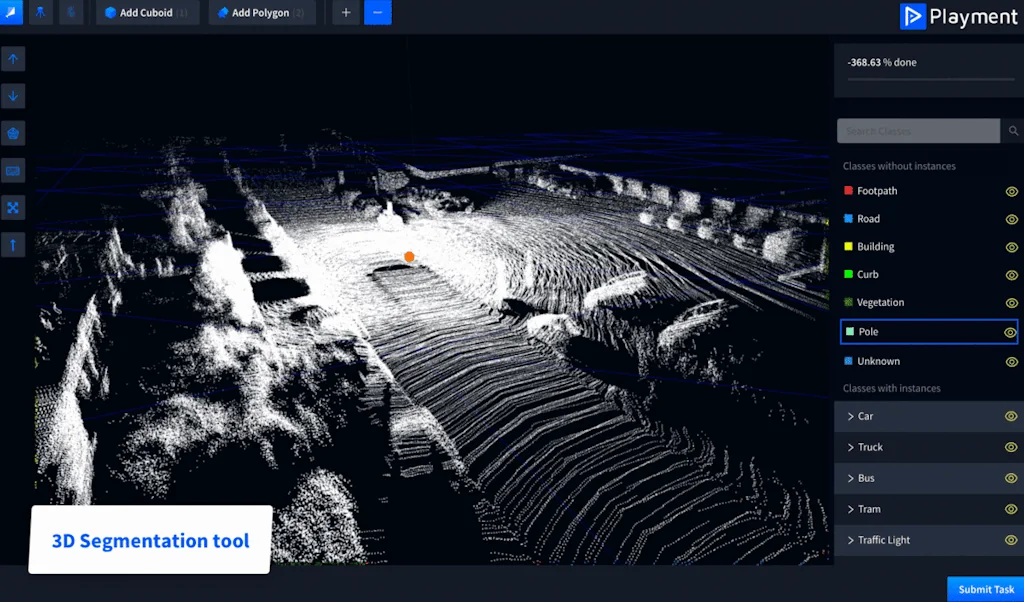The width and height of the screenshot is (1024, 602).
Task: Click the polygon shape icon in left sidebar
Action: click(x=13, y=133)
